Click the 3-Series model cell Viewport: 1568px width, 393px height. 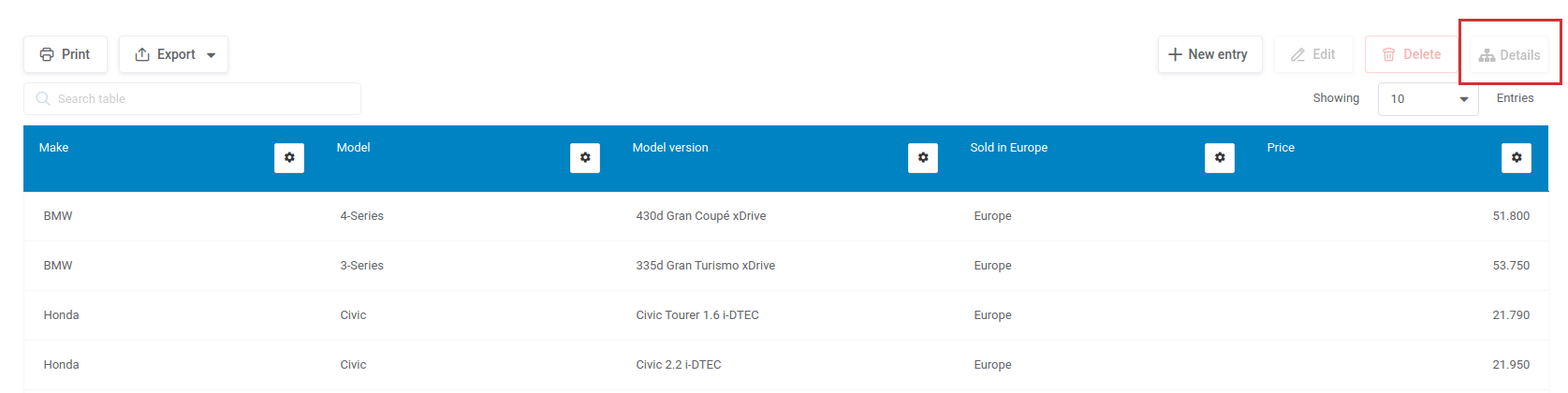(x=362, y=266)
